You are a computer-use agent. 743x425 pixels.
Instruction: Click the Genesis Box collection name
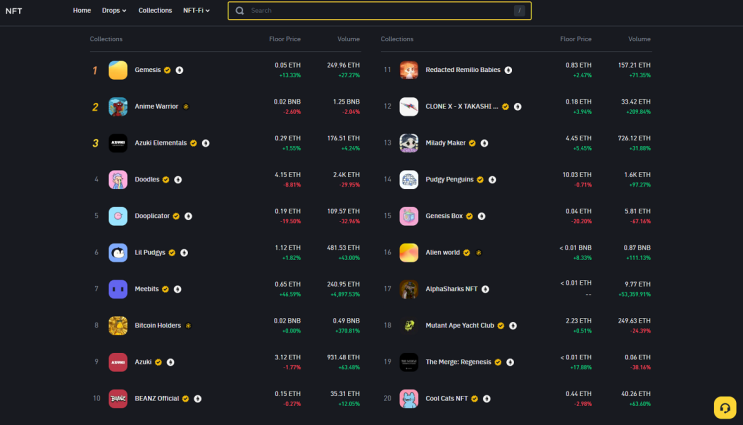(444, 216)
